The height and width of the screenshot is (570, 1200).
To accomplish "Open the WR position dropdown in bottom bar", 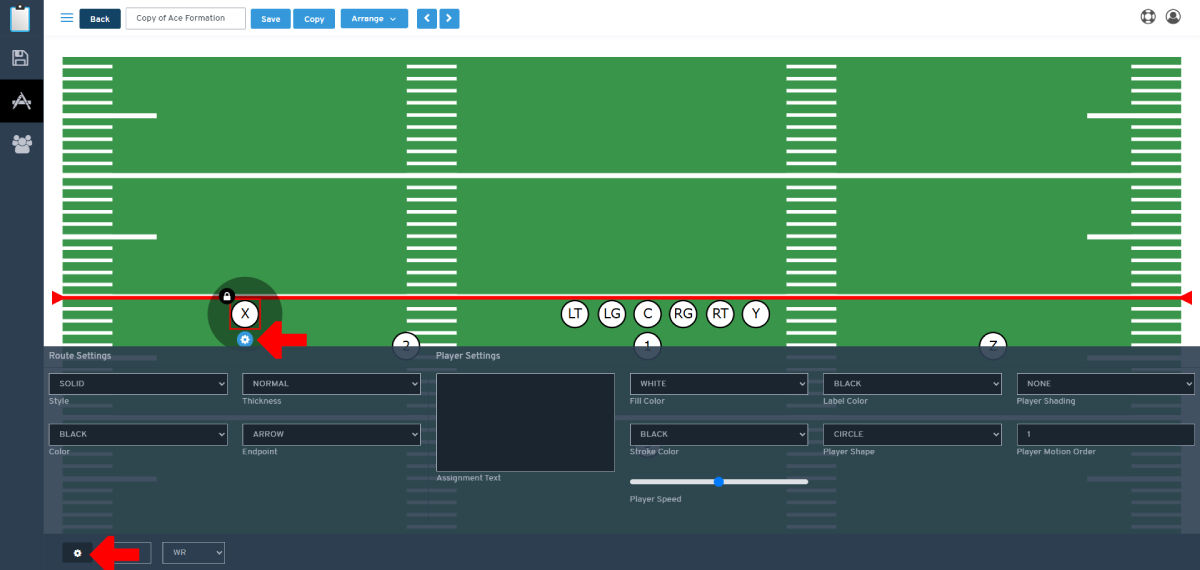I will tap(194, 553).
